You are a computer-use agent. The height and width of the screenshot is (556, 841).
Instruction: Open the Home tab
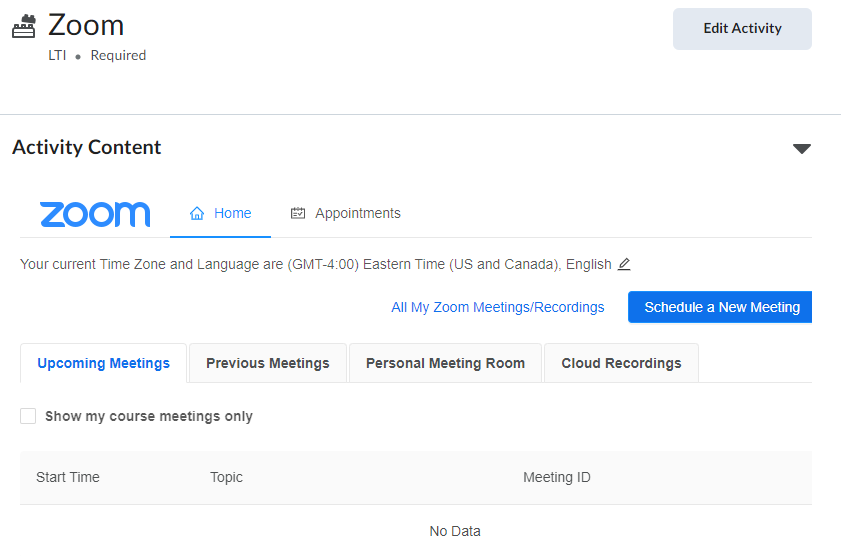(x=220, y=213)
